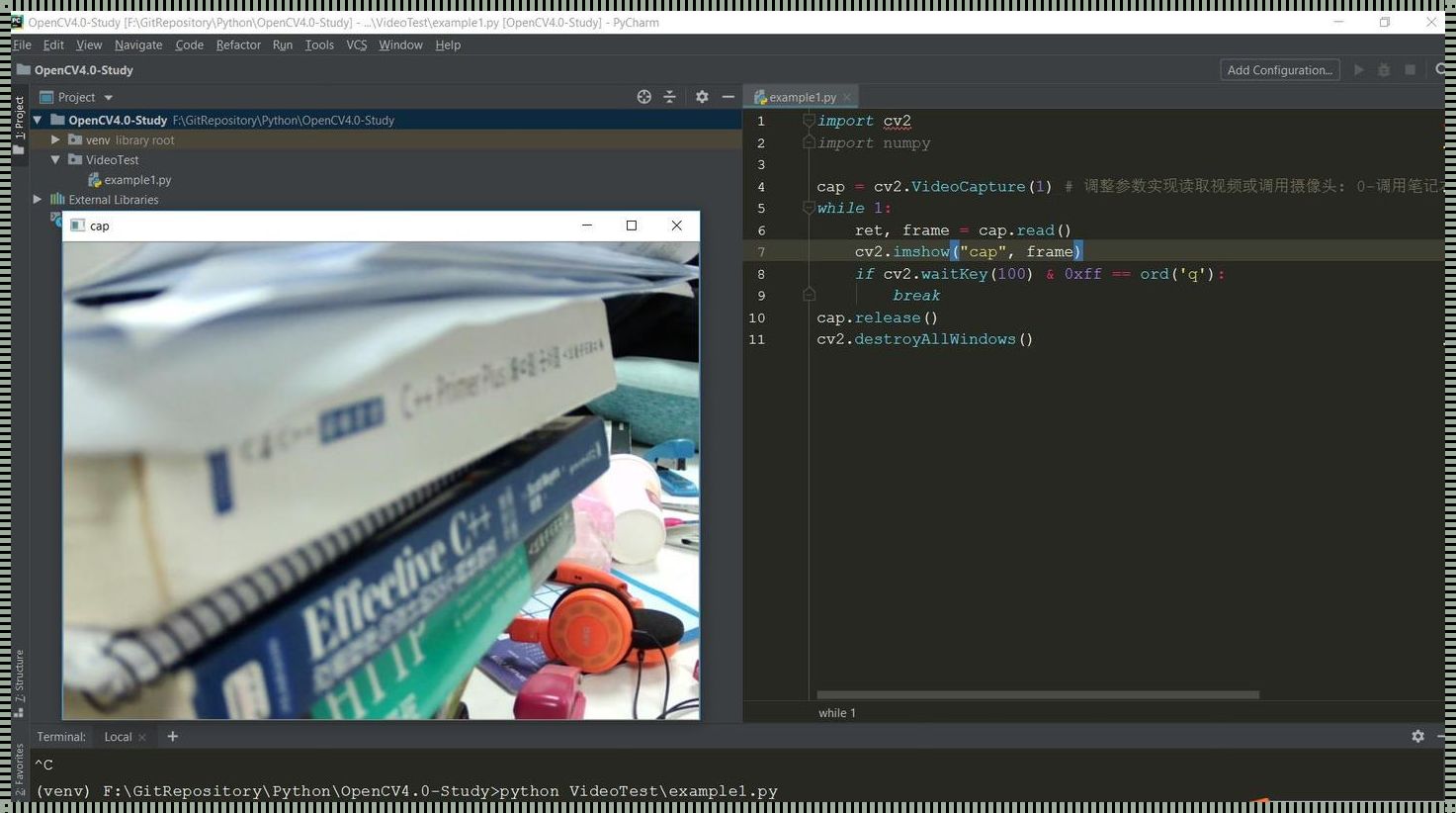The width and height of the screenshot is (1456, 813).
Task: Click VideoCapture in line 4 of code
Action: coord(968,186)
